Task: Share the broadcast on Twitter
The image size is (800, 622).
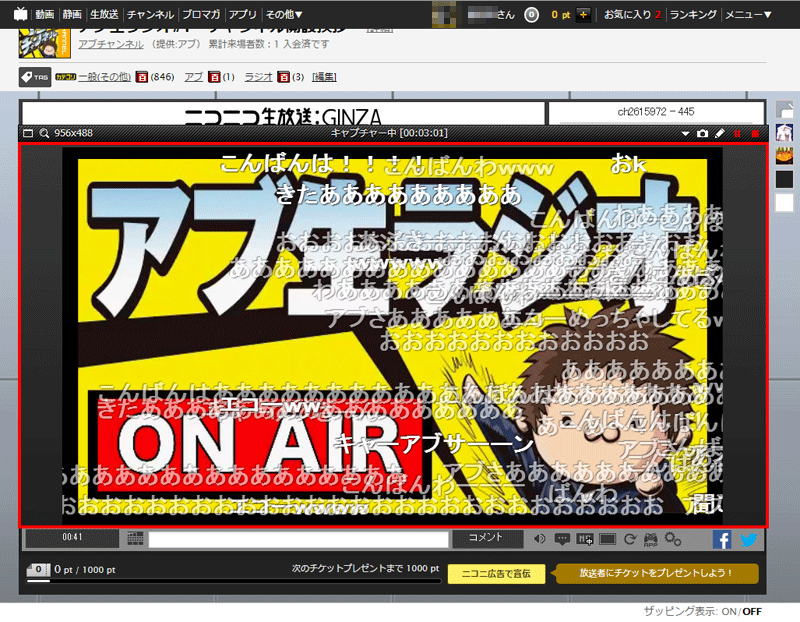Action: [x=748, y=539]
